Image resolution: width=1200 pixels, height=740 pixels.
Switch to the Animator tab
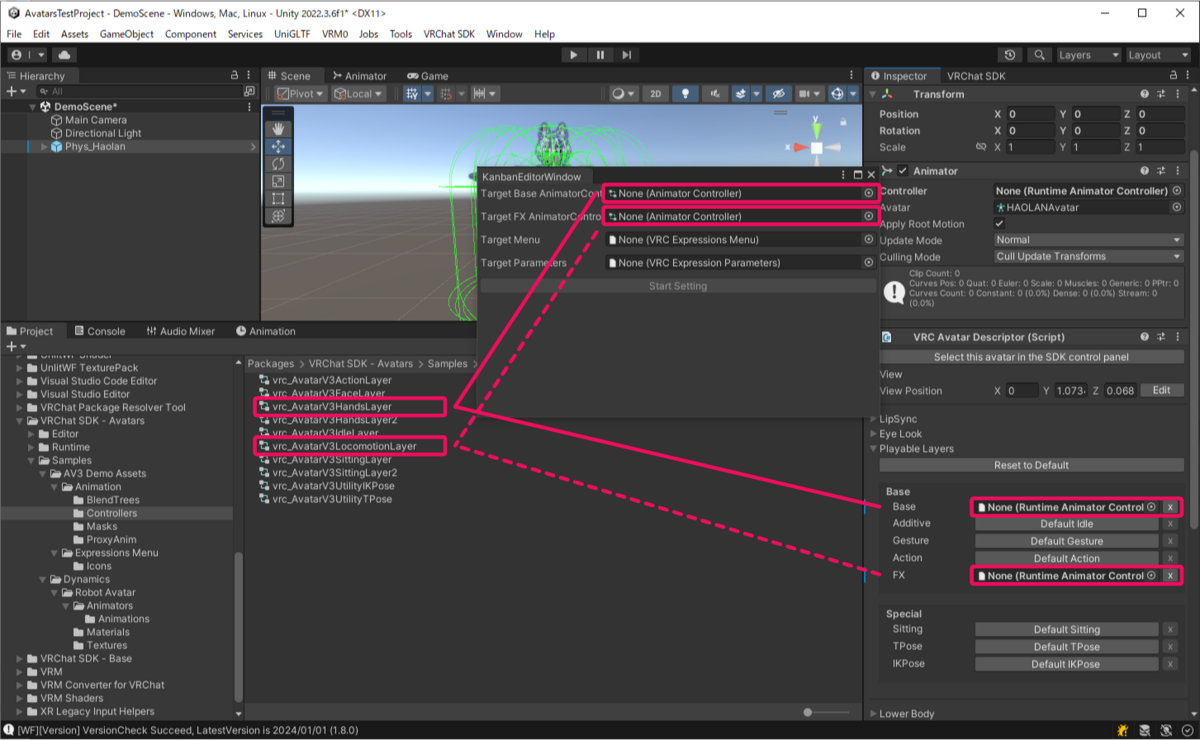click(360, 76)
